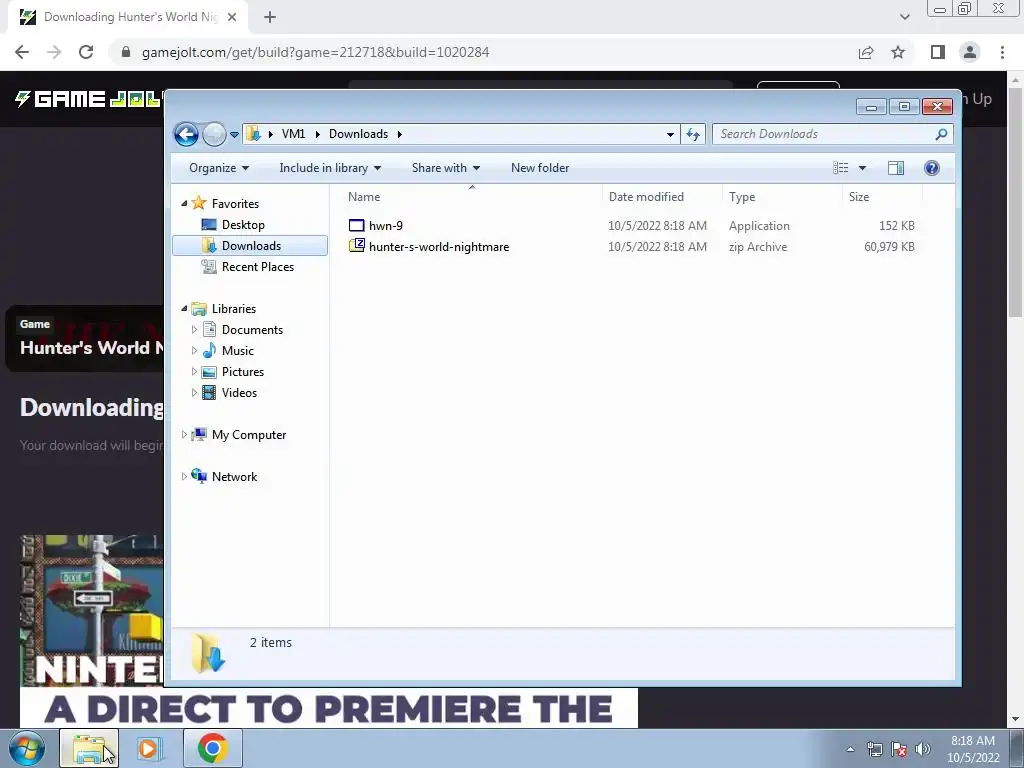The image size is (1024, 768).
Task: Focus the Search Downloads field
Action: [x=832, y=134]
